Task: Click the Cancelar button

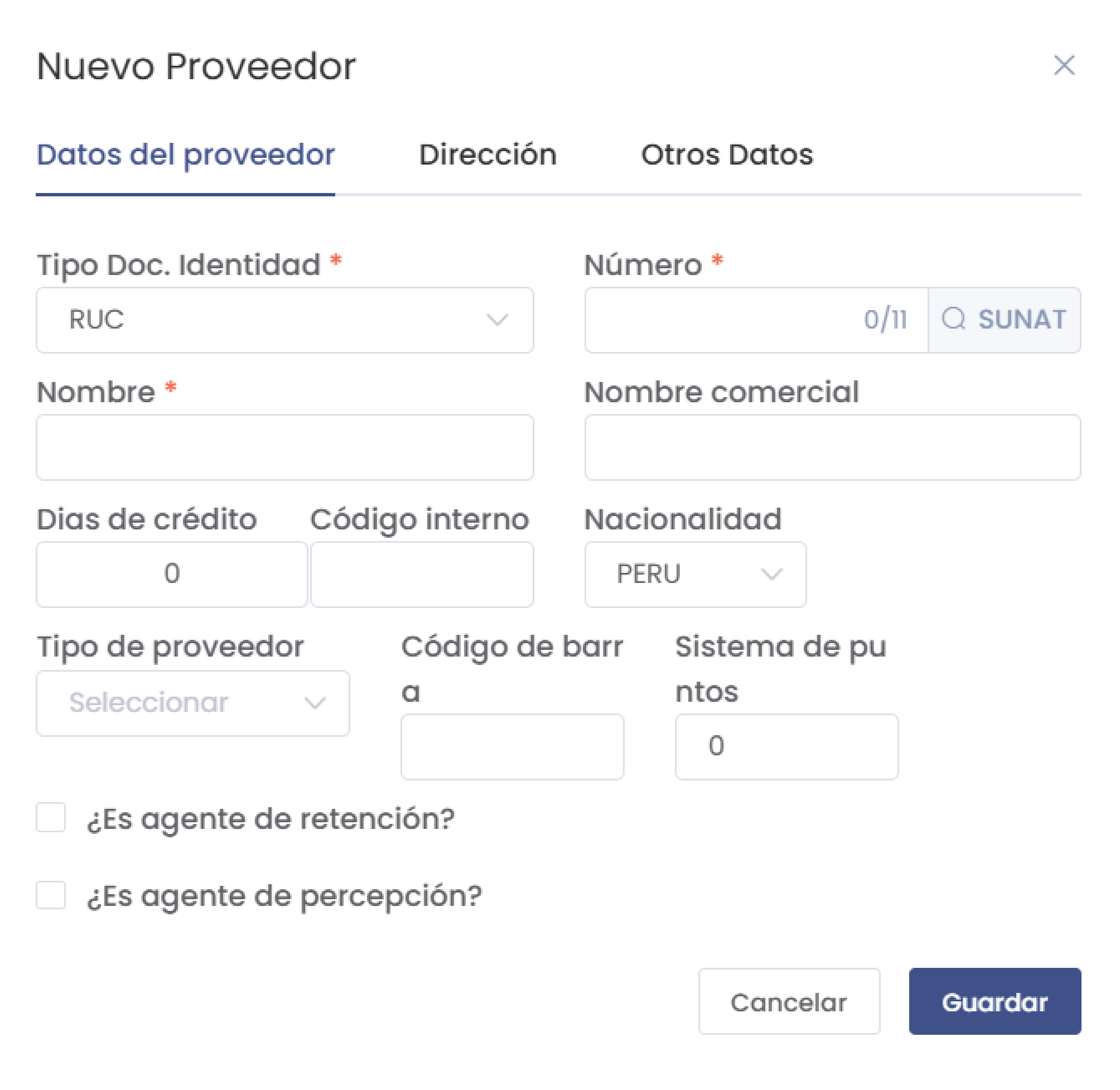Action: pos(789,1002)
